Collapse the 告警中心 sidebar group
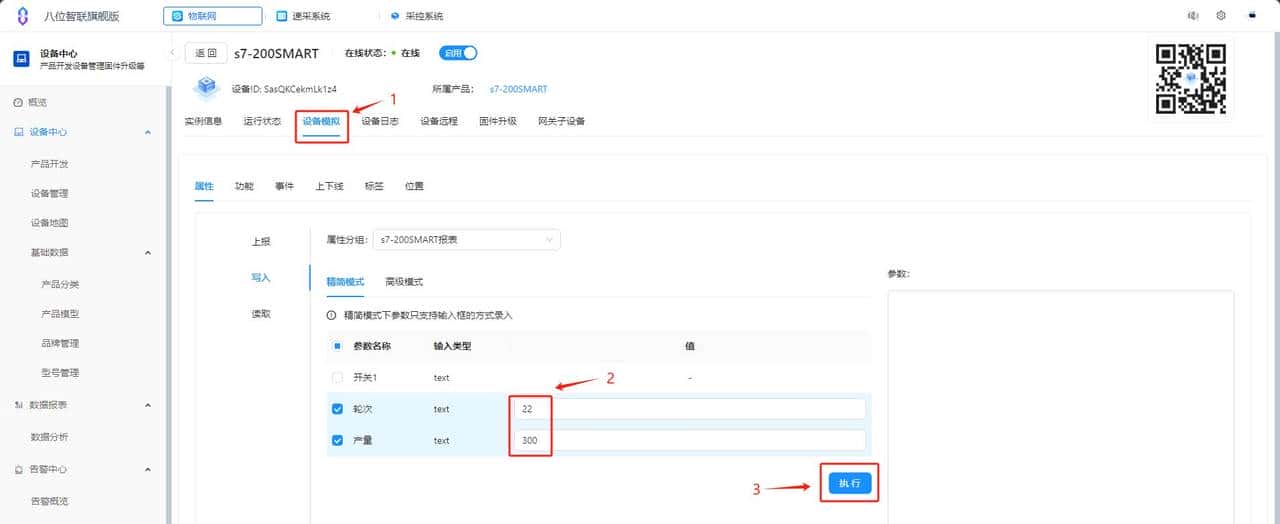Image resolution: width=1280 pixels, height=524 pixels. (148, 469)
